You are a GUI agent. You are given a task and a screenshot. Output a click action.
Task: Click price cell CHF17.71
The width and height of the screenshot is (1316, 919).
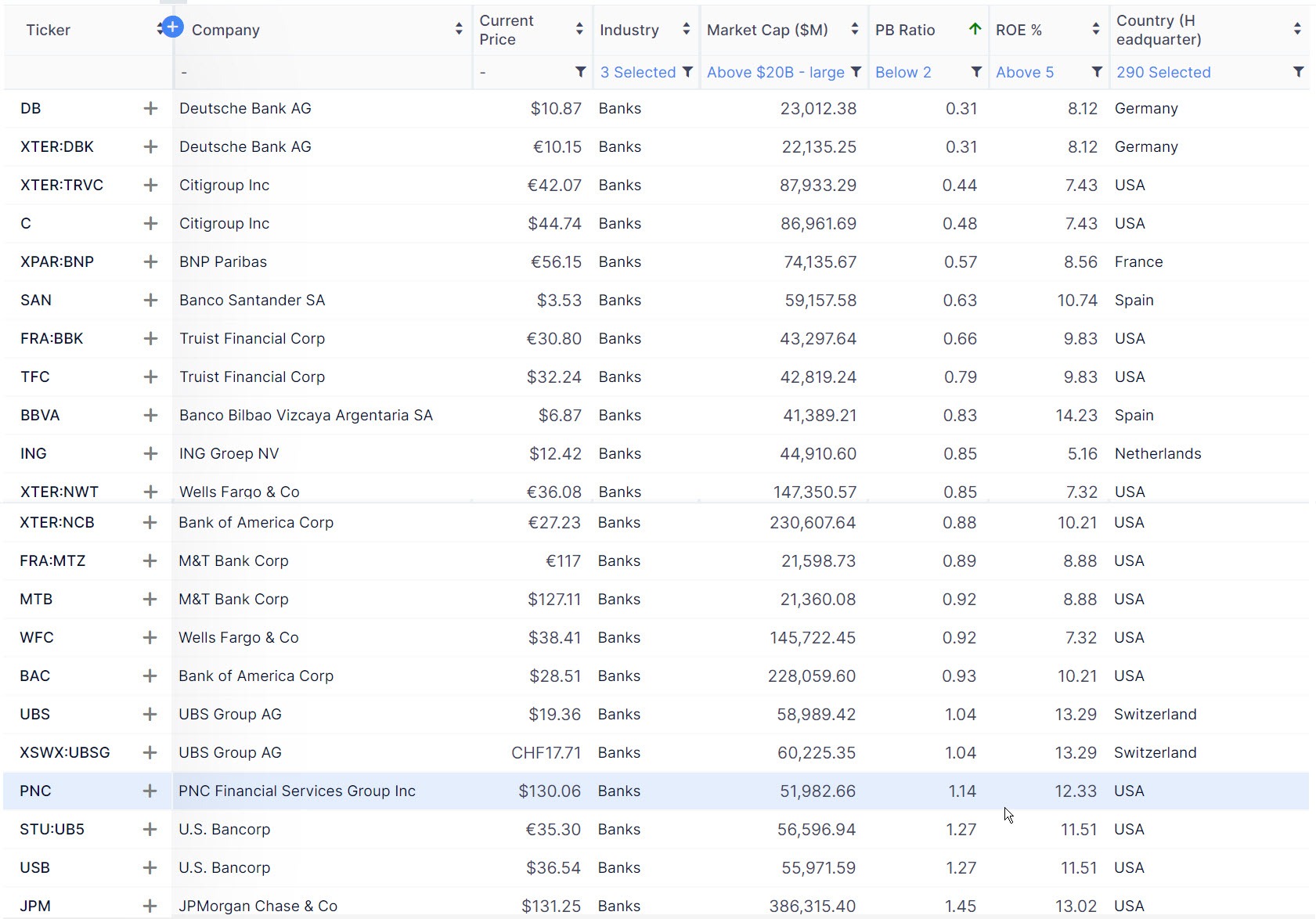pos(546,753)
